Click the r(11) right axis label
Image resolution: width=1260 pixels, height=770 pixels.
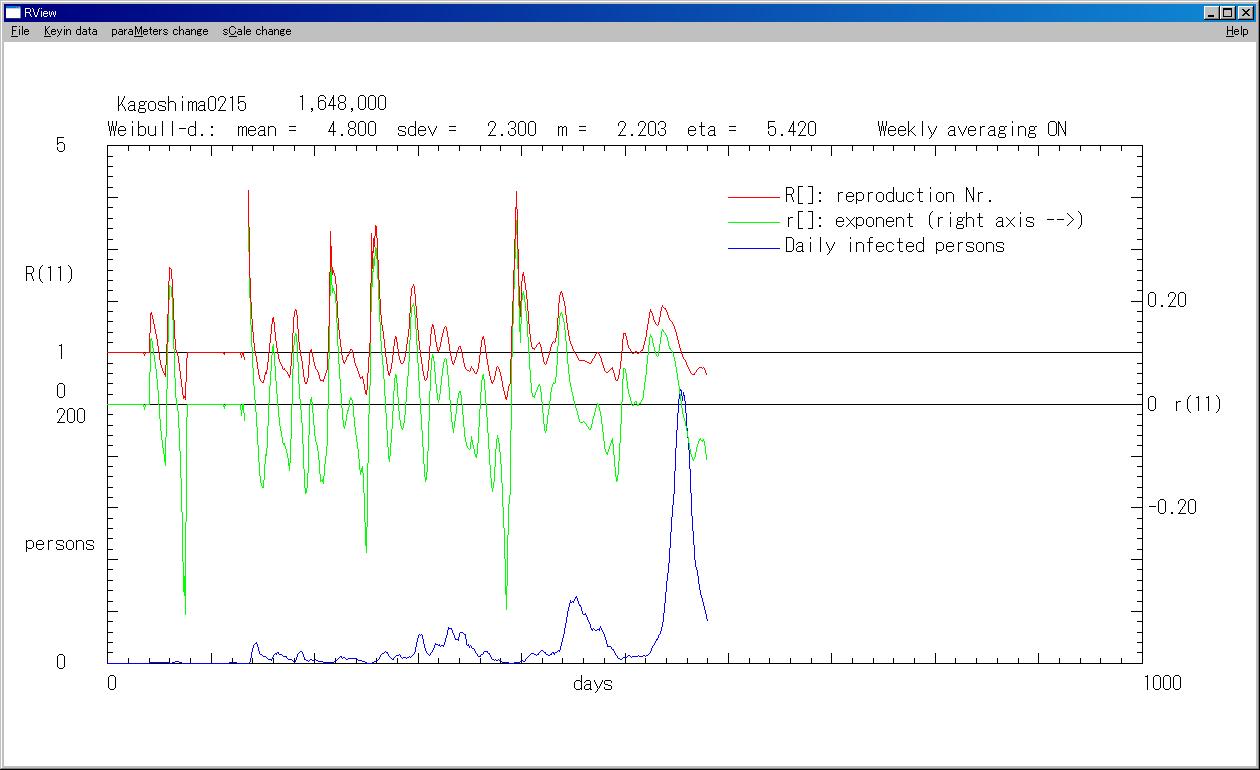point(1197,404)
